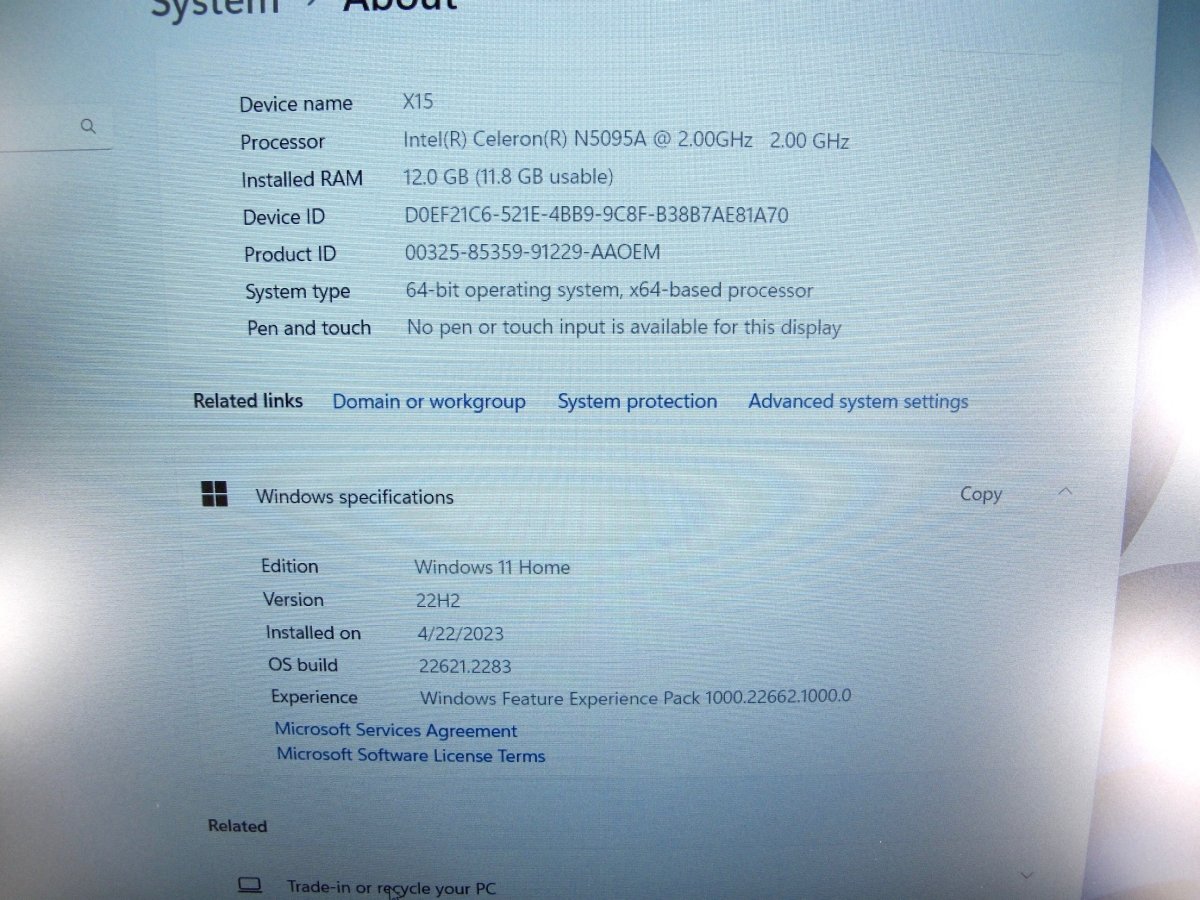Click the Device ID value text
Screen dimensions: 1200x900
pos(597,215)
